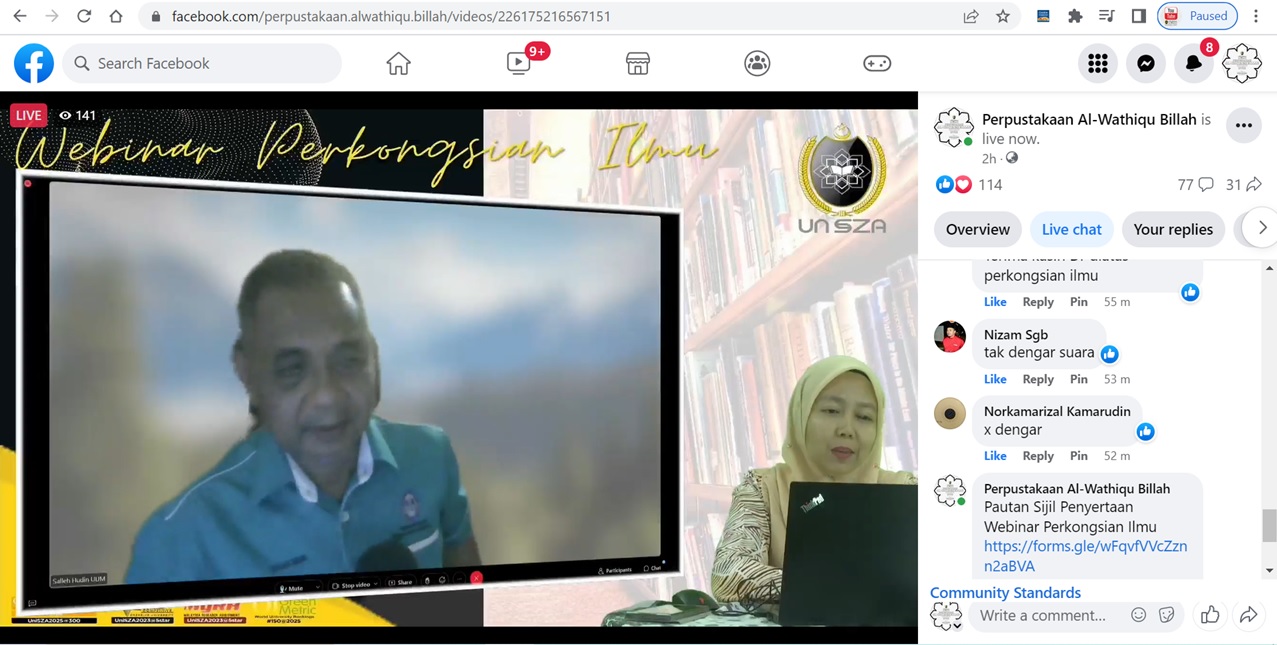Add a sticker to comment

point(1166,616)
